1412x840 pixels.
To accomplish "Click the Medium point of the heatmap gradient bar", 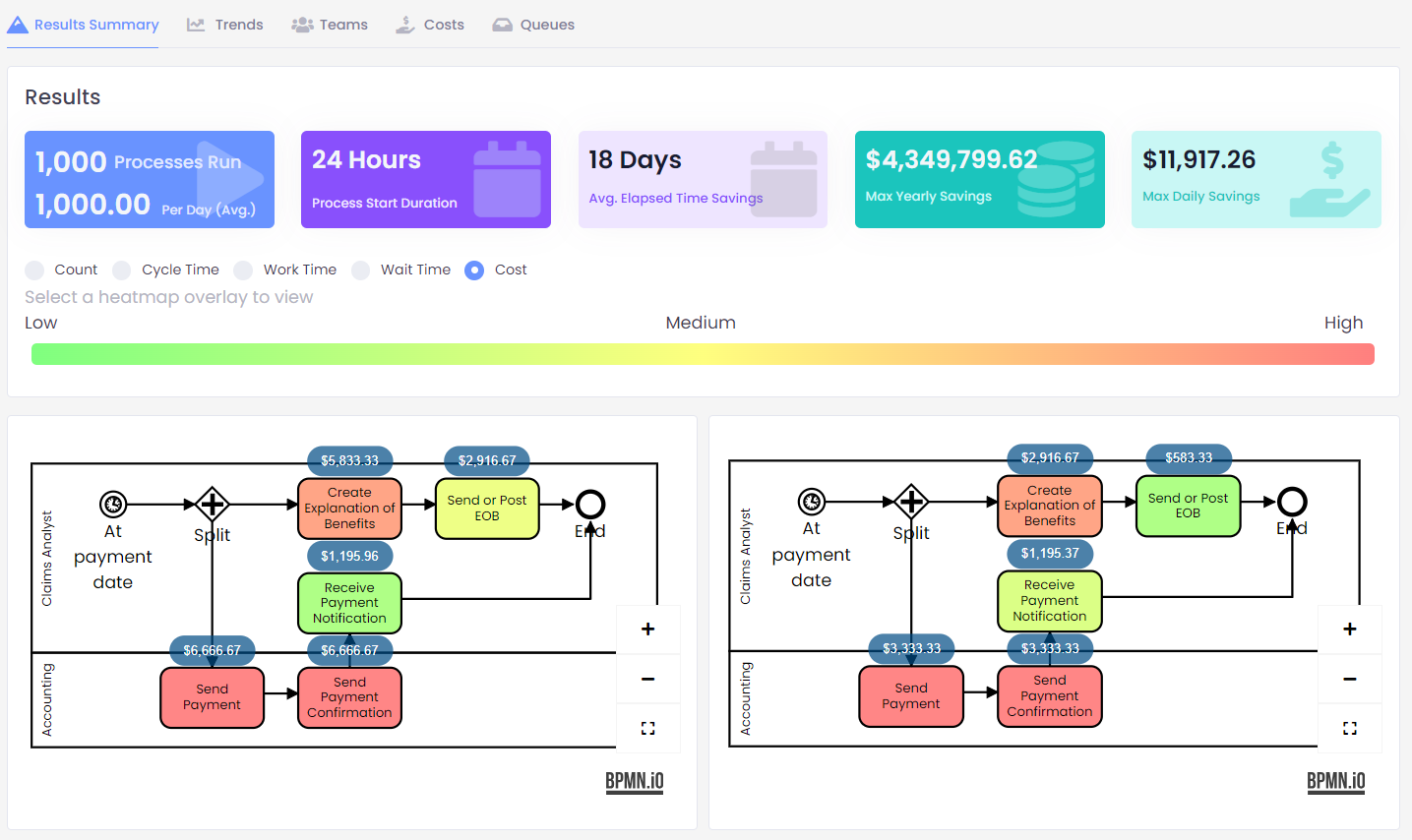I will coord(701,353).
